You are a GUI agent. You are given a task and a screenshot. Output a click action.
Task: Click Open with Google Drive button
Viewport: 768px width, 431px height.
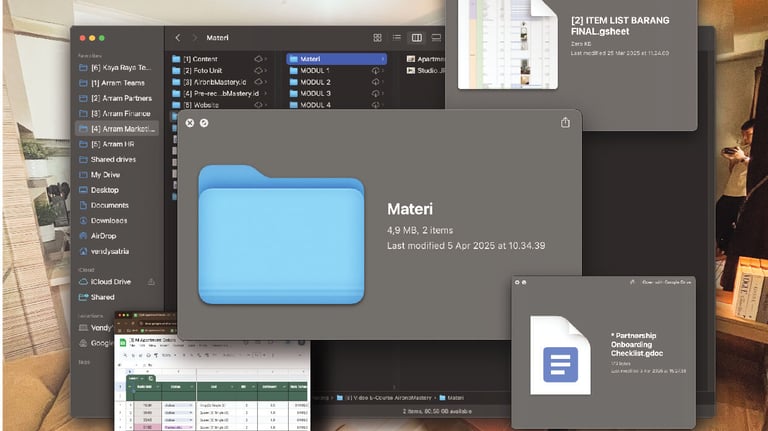[x=667, y=282]
